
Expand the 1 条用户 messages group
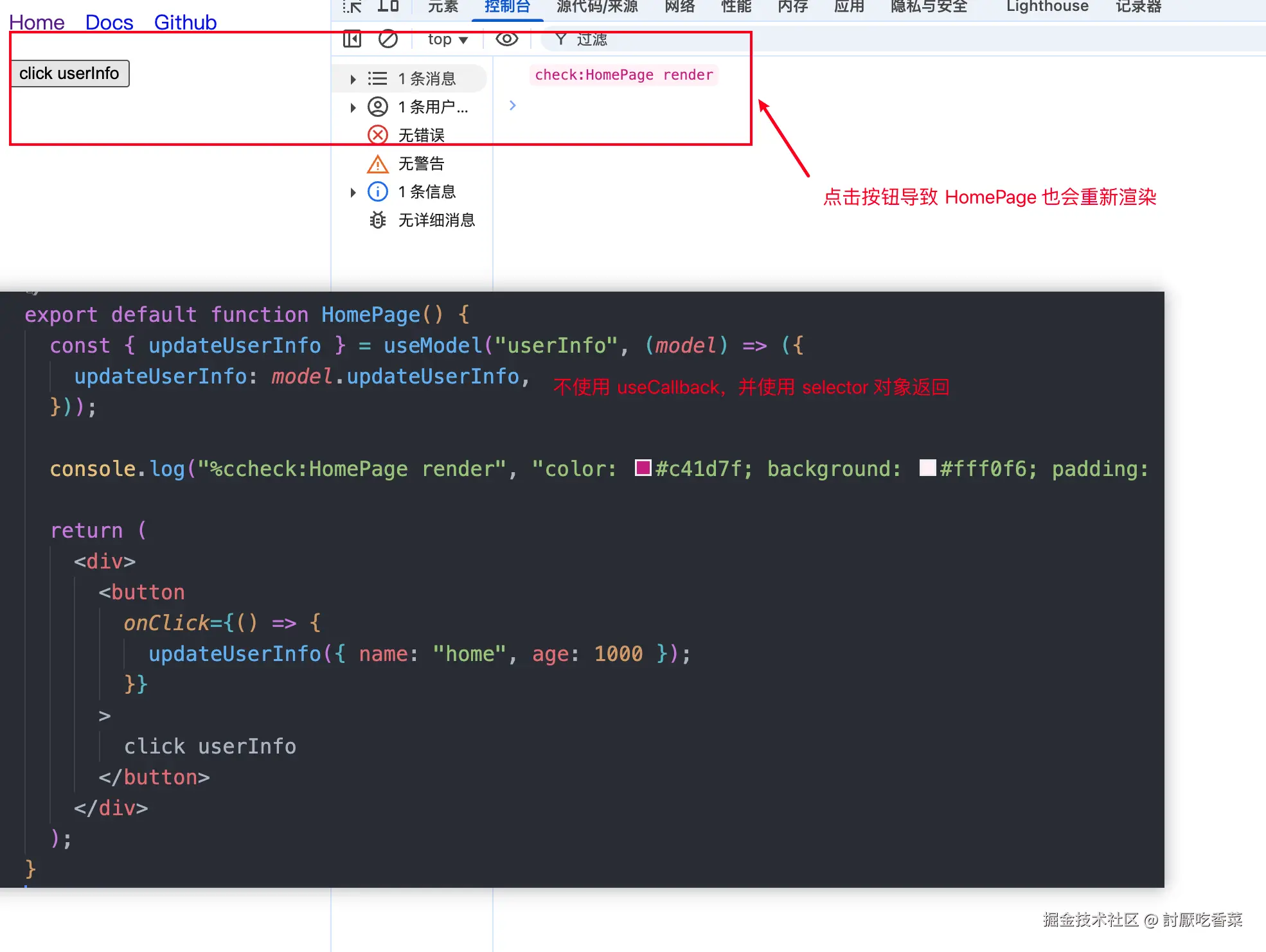[353, 107]
